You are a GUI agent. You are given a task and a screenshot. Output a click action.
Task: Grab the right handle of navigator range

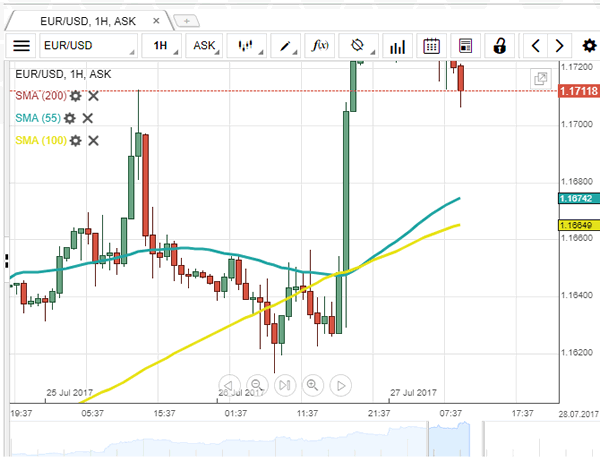pyautogui.click(x=483, y=439)
